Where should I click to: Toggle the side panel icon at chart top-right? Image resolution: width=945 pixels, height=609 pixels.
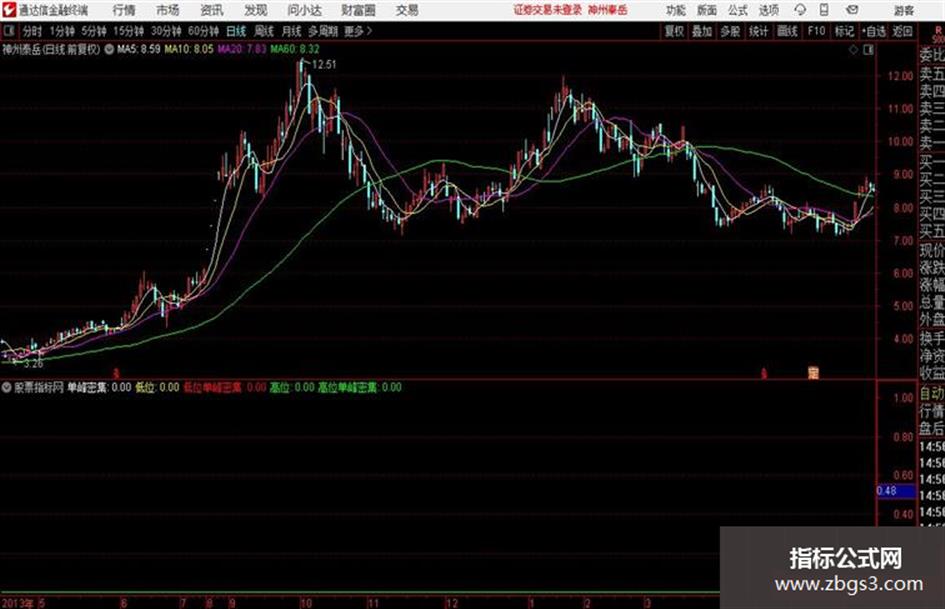pos(868,50)
